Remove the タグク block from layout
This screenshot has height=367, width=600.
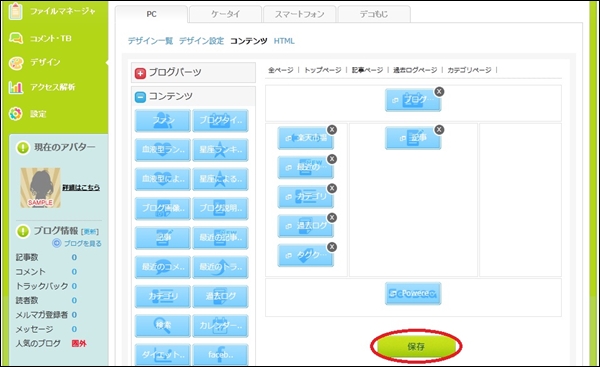click(332, 247)
